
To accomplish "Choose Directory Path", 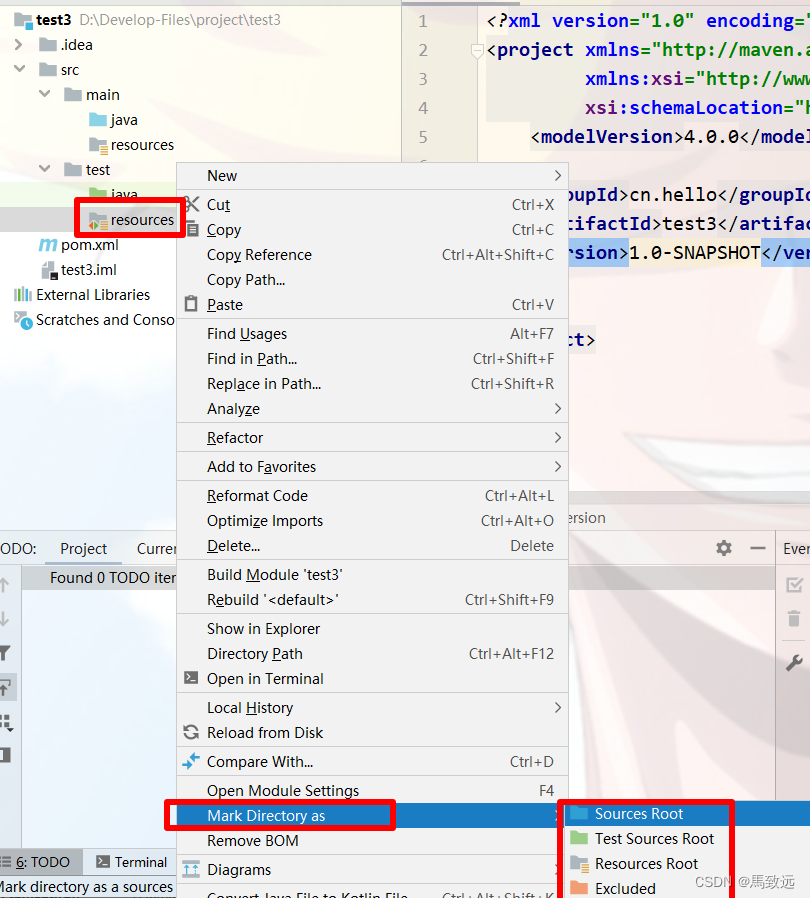I will coord(372,654).
